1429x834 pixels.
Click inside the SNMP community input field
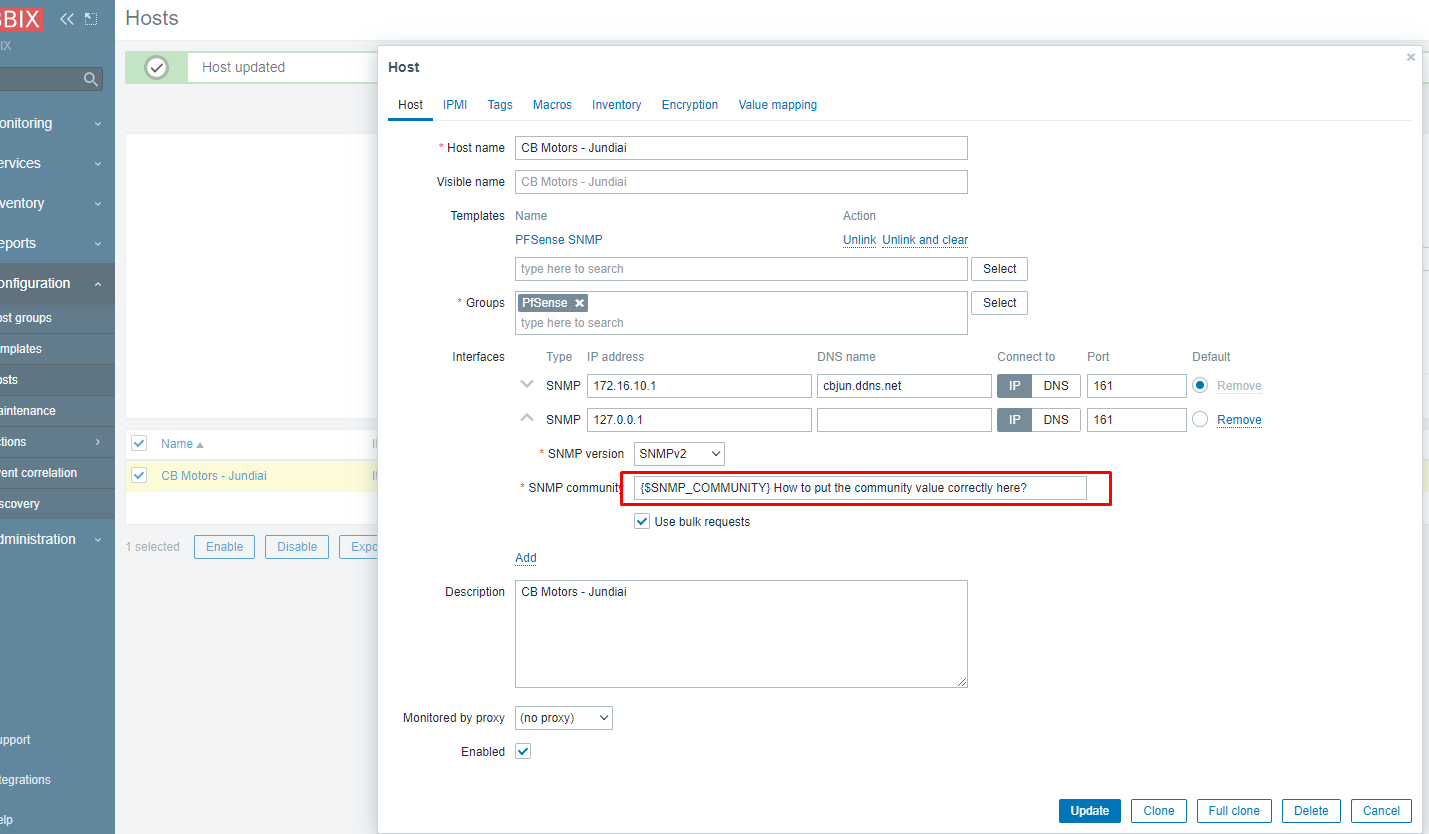[858, 487]
